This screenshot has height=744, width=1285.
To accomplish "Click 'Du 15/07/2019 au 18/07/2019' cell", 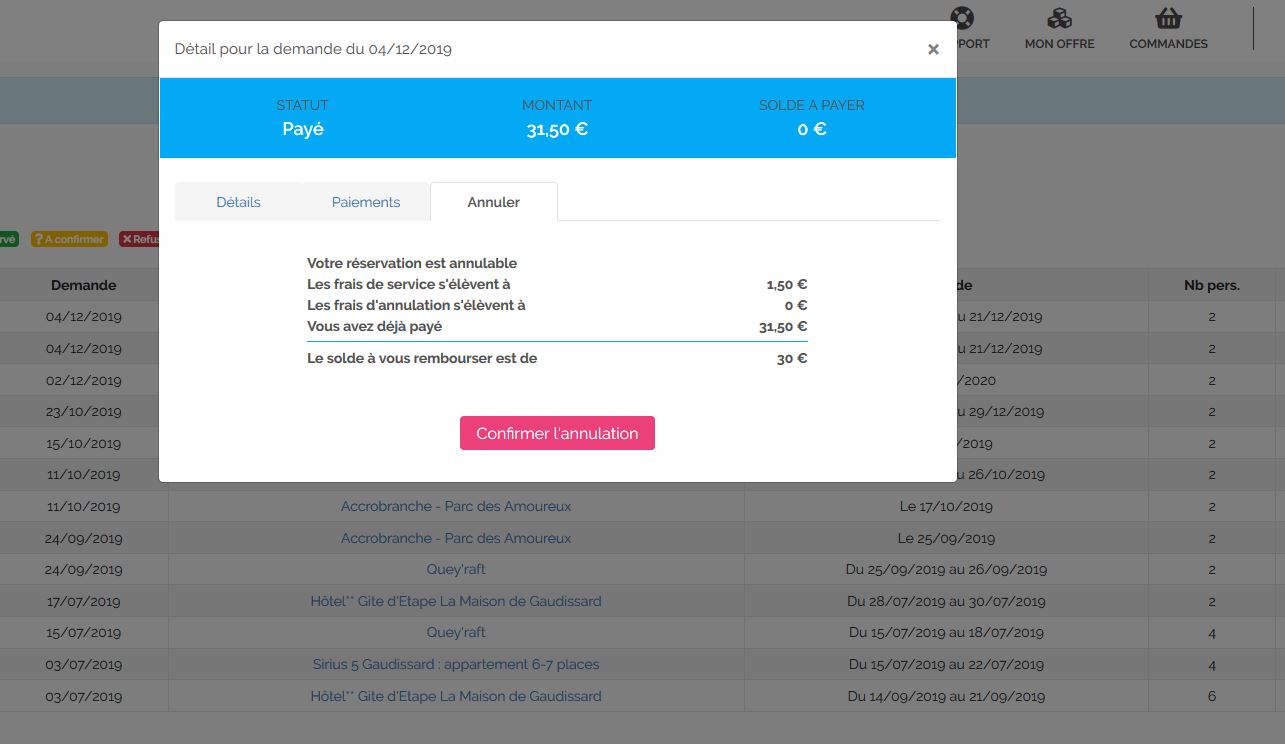I will (946, 632).
